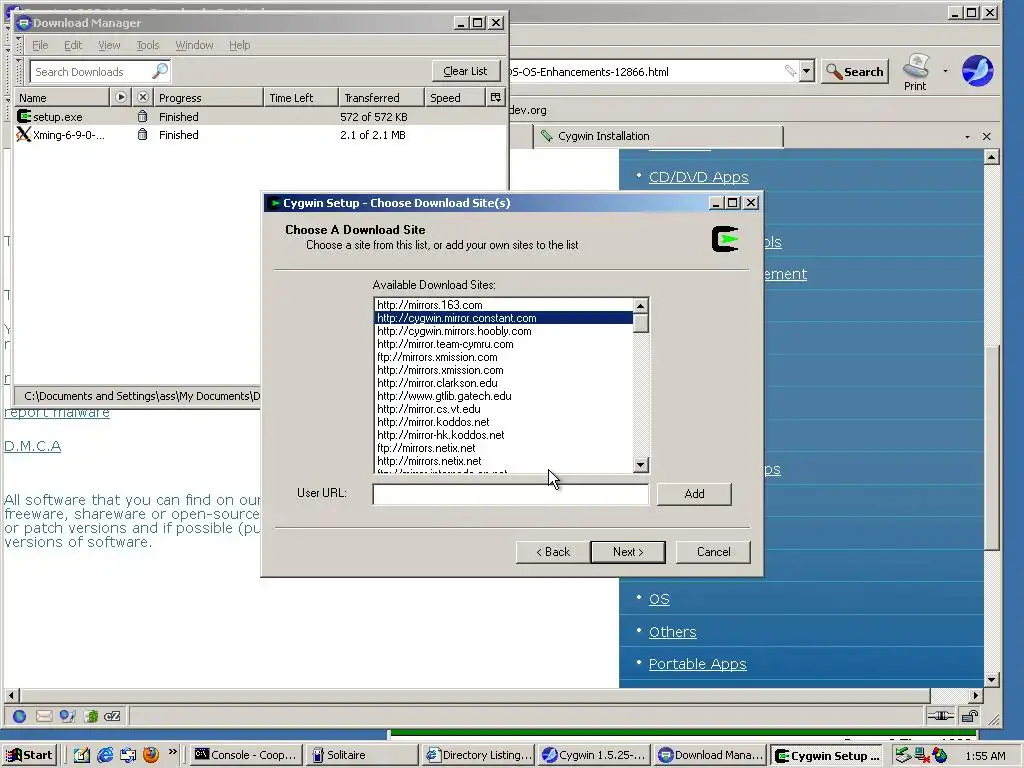The width and height of the screenshot is (1024, 768).
Task: Click the search magnifier in Download Manager
Action: click(159, 71)
